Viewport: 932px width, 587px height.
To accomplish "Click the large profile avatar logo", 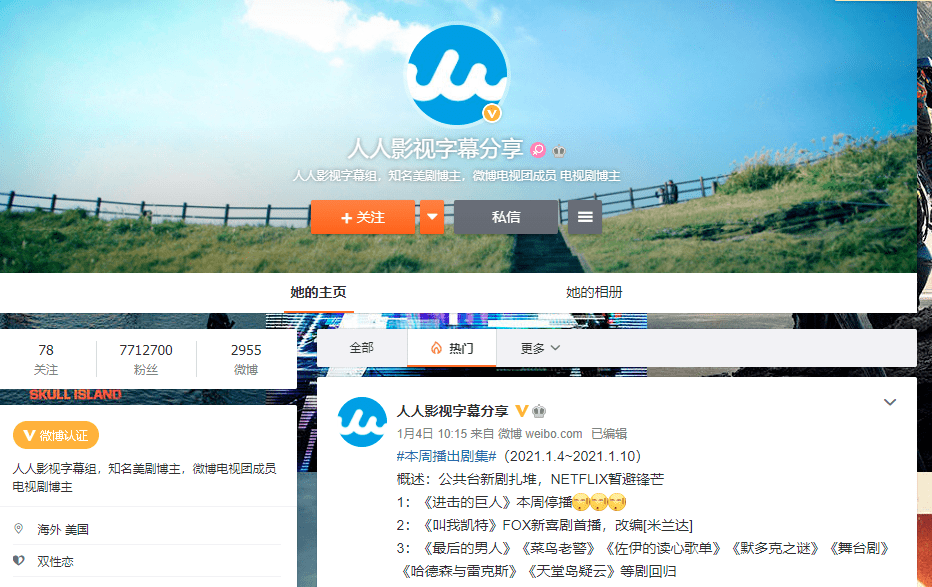I will 458,75.
